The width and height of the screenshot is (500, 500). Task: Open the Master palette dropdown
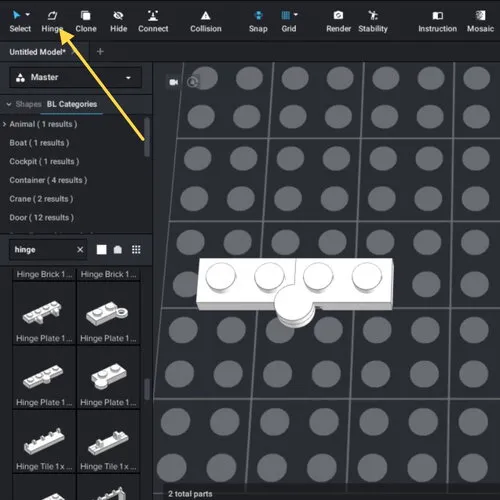pyautogui.click(x=76, y=77)
